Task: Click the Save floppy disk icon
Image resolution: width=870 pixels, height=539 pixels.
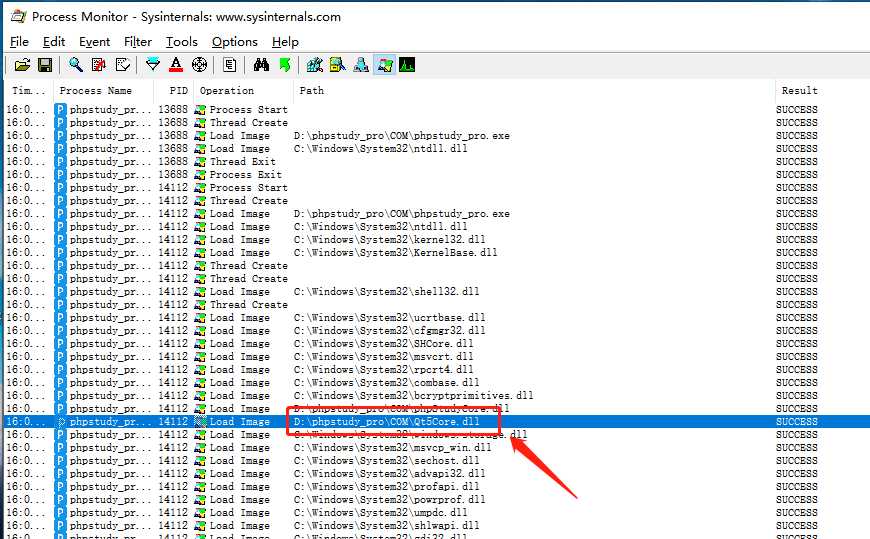Action: 45,66
